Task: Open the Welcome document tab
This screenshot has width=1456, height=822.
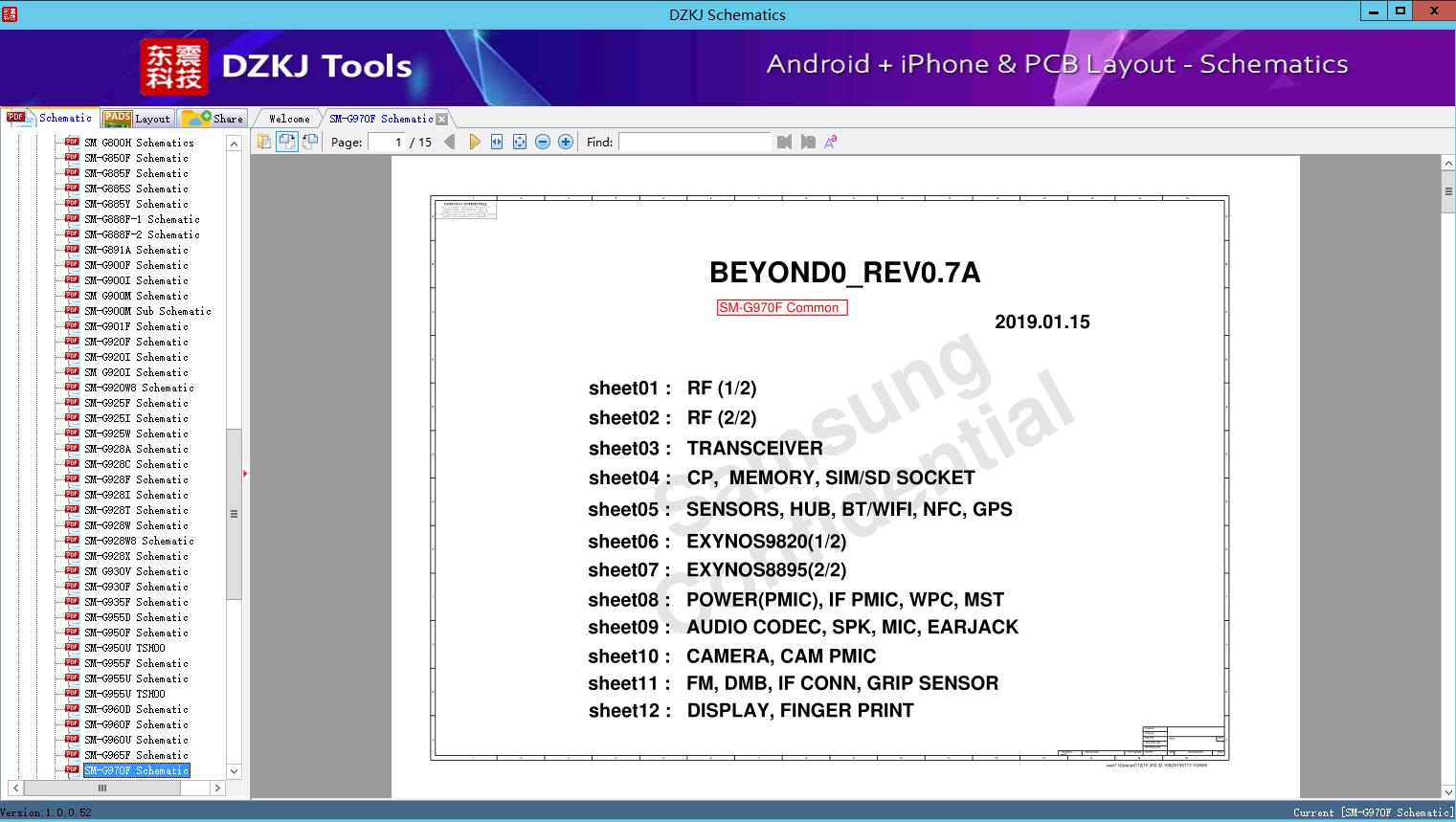Action: point(289,119)
